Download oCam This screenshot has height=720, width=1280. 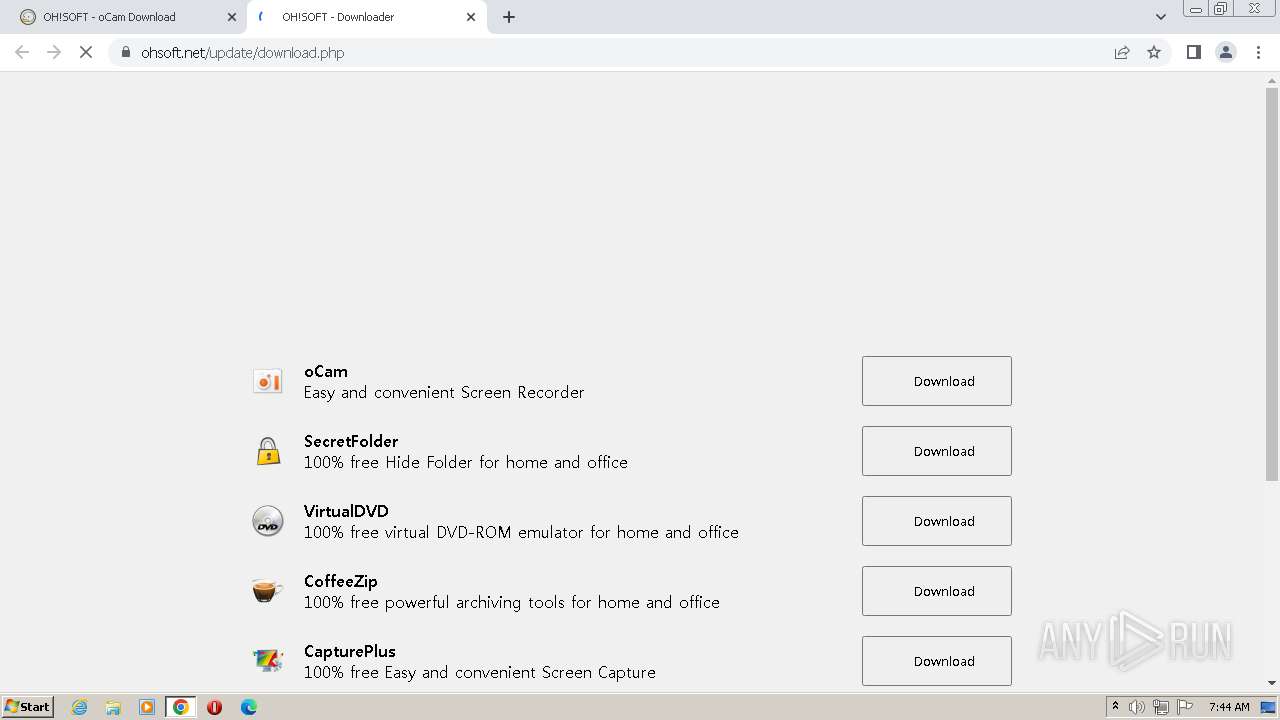(937, 381)
